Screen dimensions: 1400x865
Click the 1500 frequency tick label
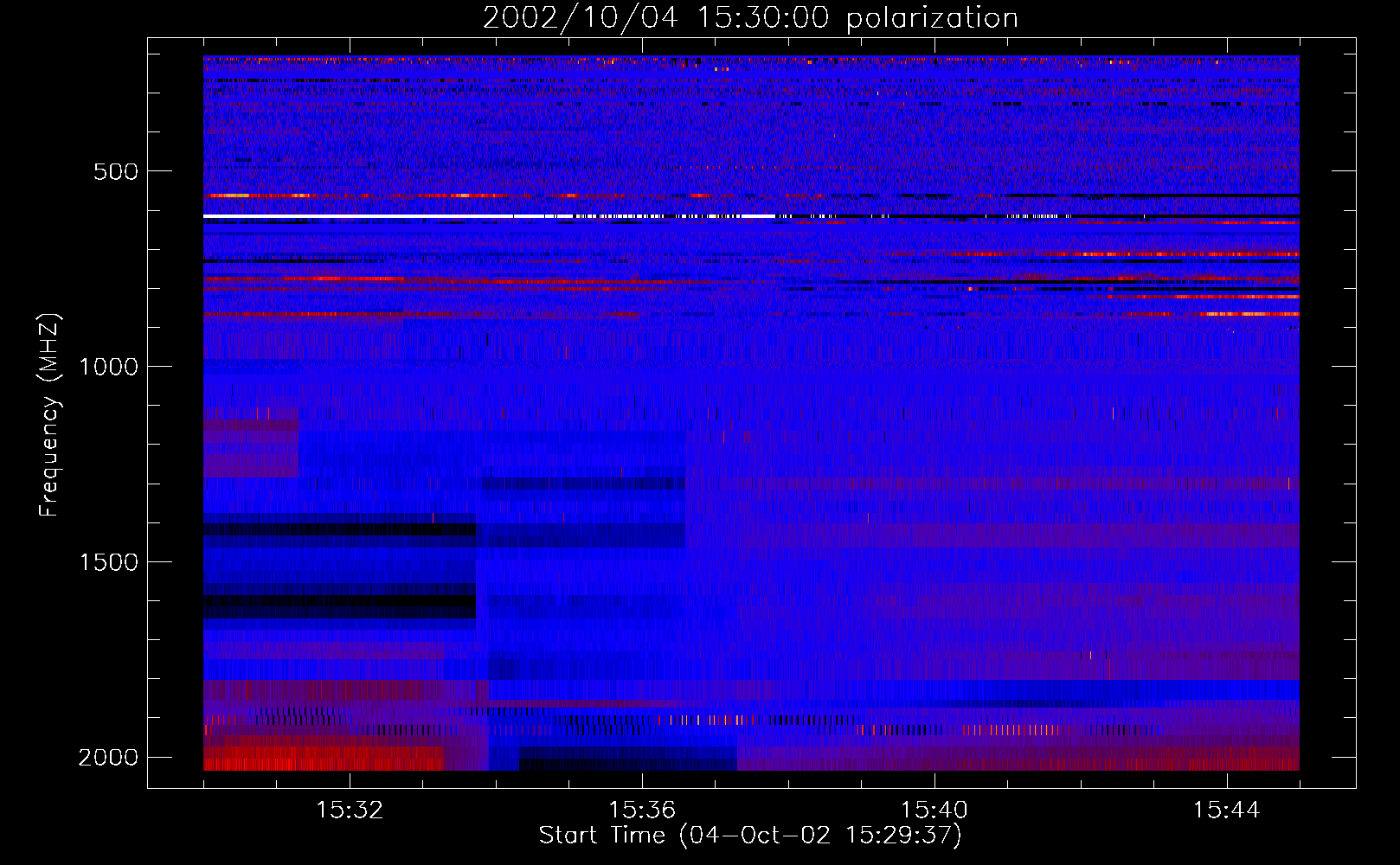pyautogui.click(x=108, y=562)
